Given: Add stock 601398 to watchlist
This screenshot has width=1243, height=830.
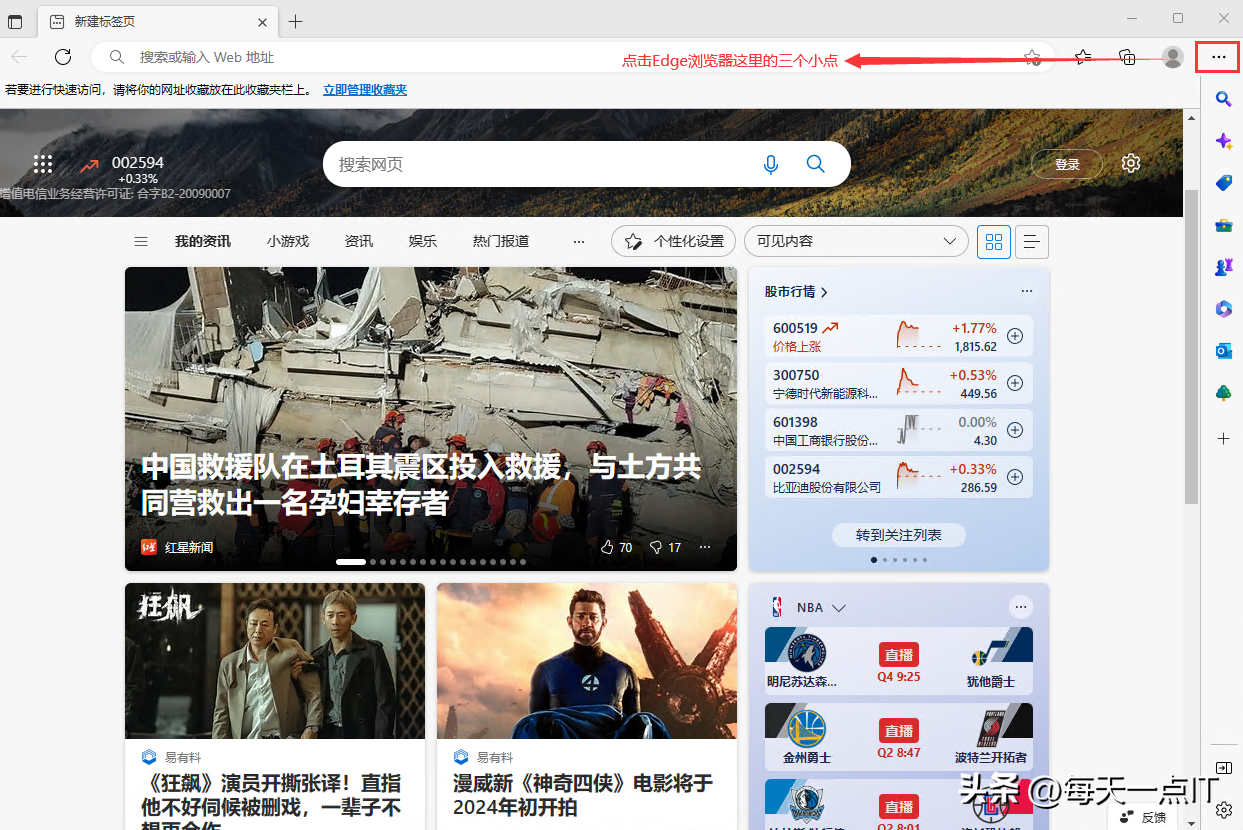Looking at the screenshot, I should click(x=1015, y=430).
